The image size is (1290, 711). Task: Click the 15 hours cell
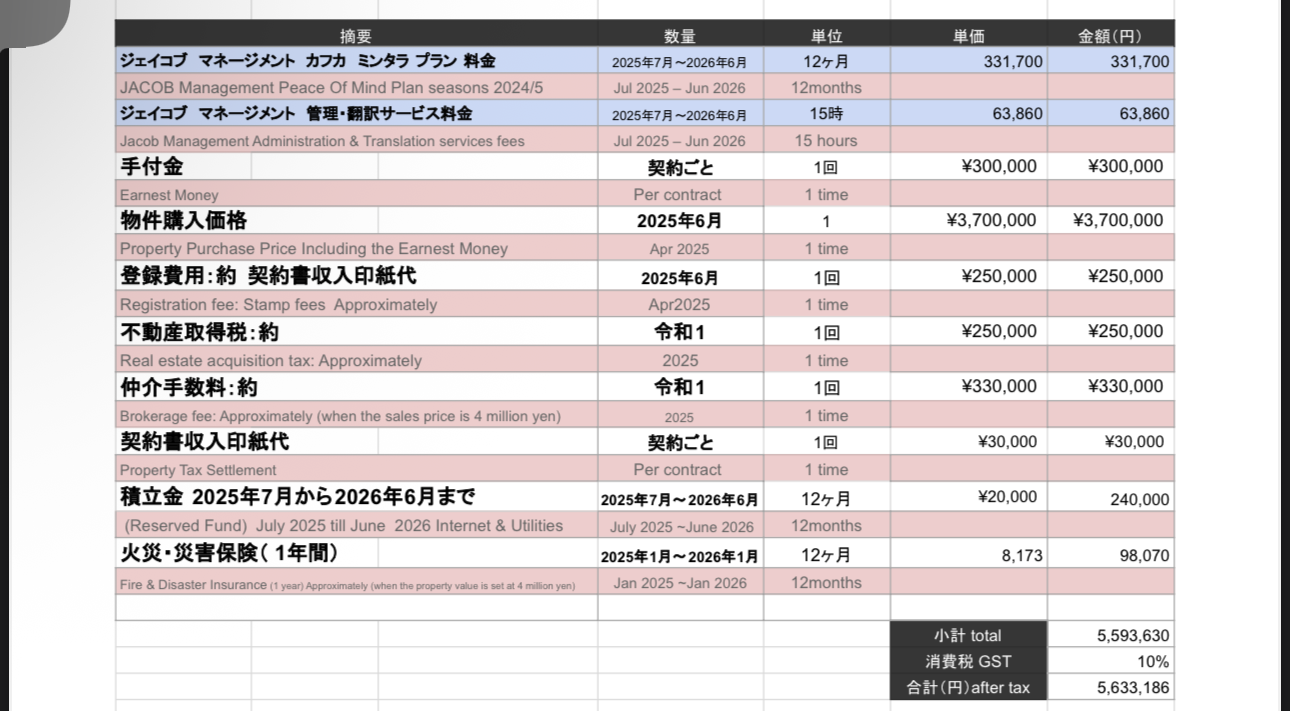pos(826,141)
